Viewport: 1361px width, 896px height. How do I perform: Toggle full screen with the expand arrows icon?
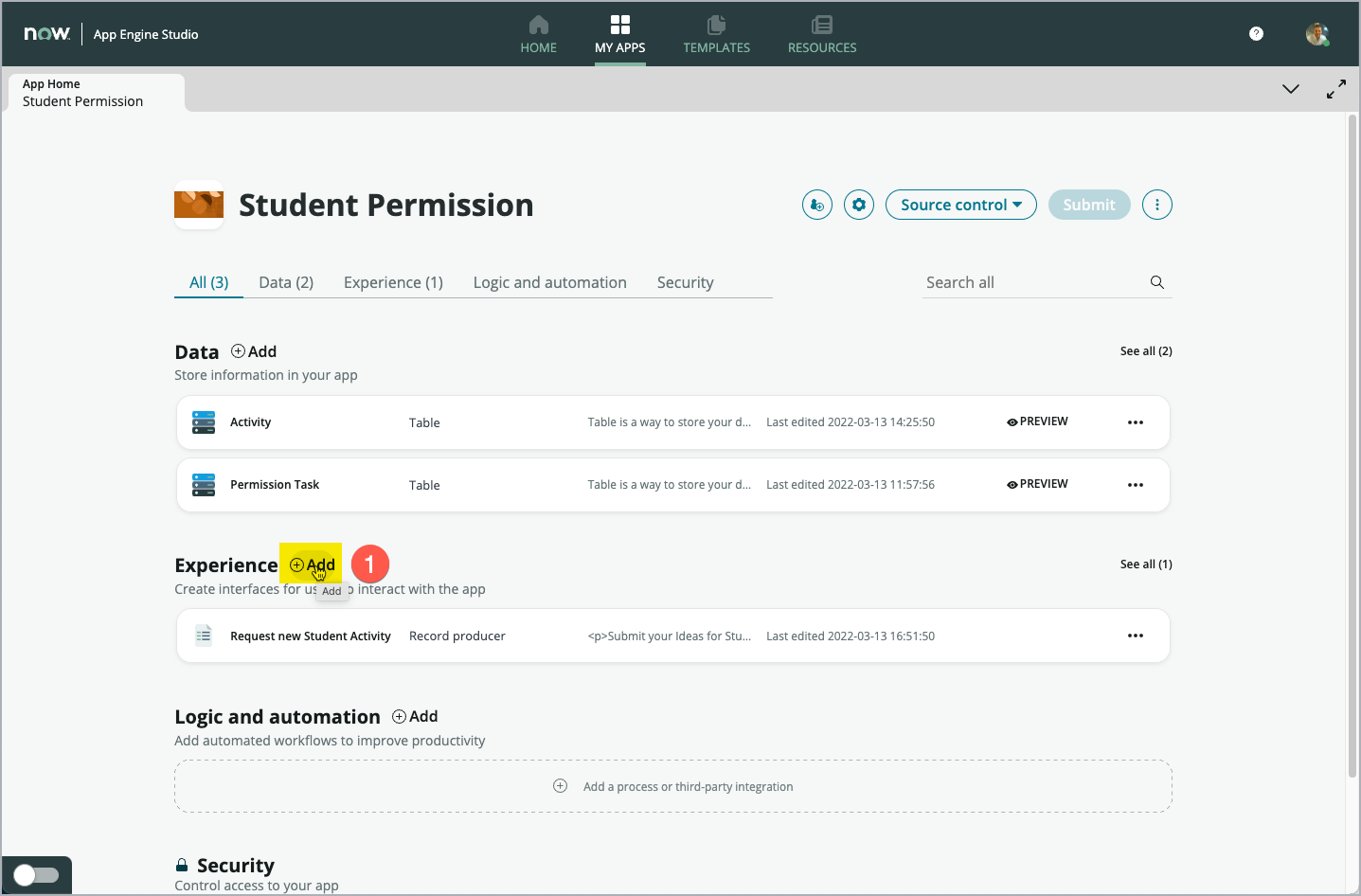coord(1336,89)
